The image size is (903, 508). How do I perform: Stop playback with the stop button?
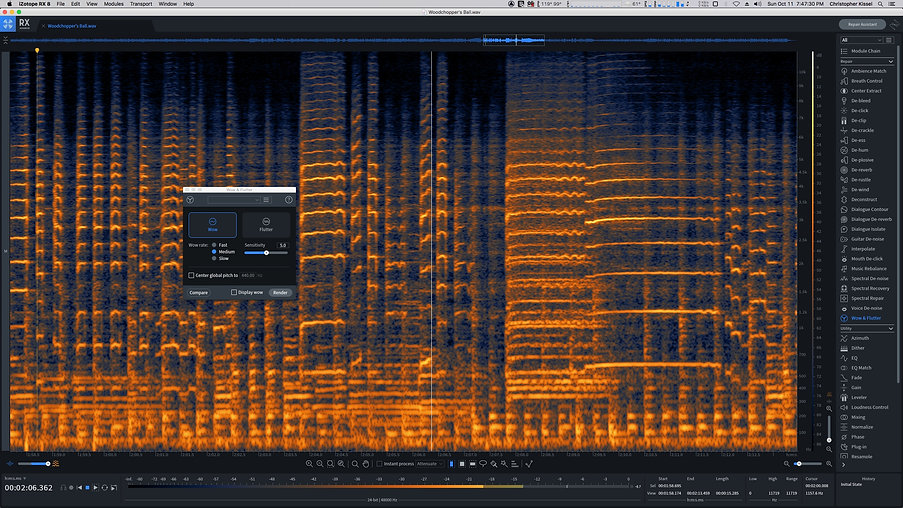click(88, 488)
